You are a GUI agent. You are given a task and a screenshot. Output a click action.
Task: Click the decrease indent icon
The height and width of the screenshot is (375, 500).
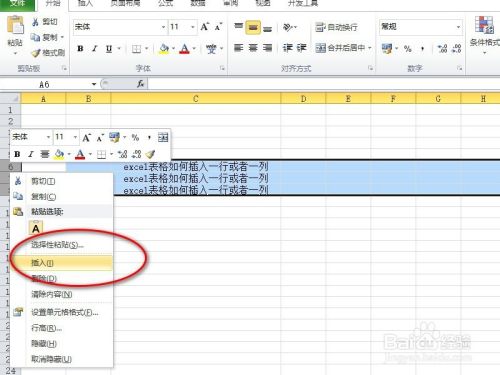coord(287,48)
